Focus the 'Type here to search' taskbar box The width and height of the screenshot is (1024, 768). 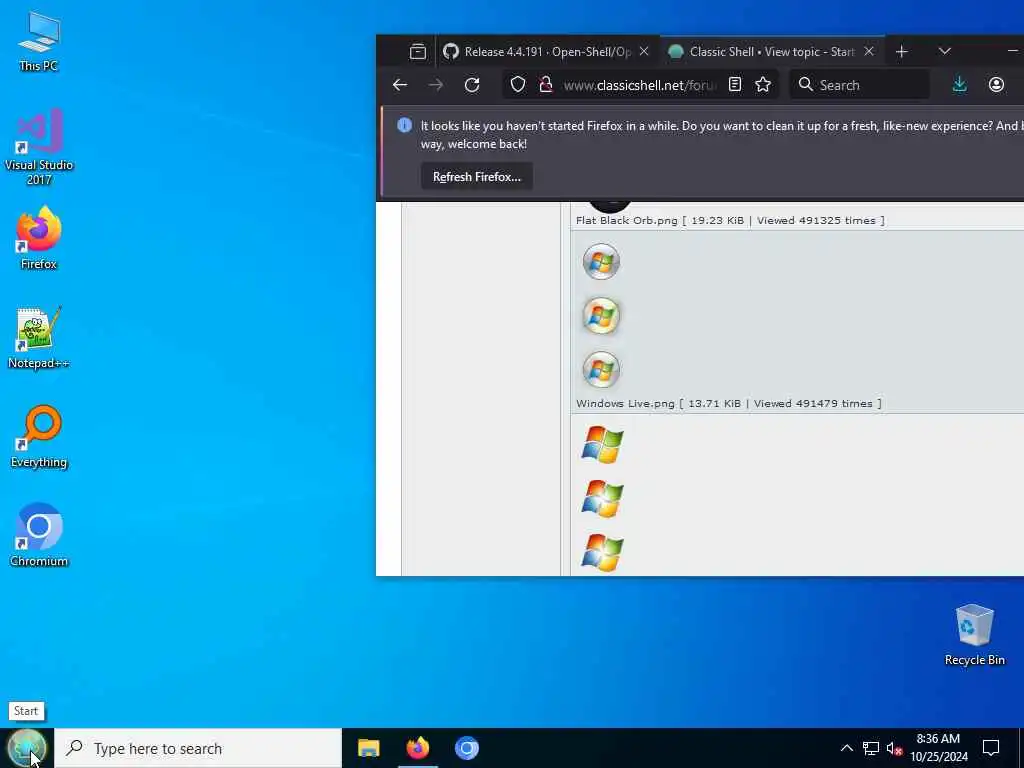coord(198,748)
